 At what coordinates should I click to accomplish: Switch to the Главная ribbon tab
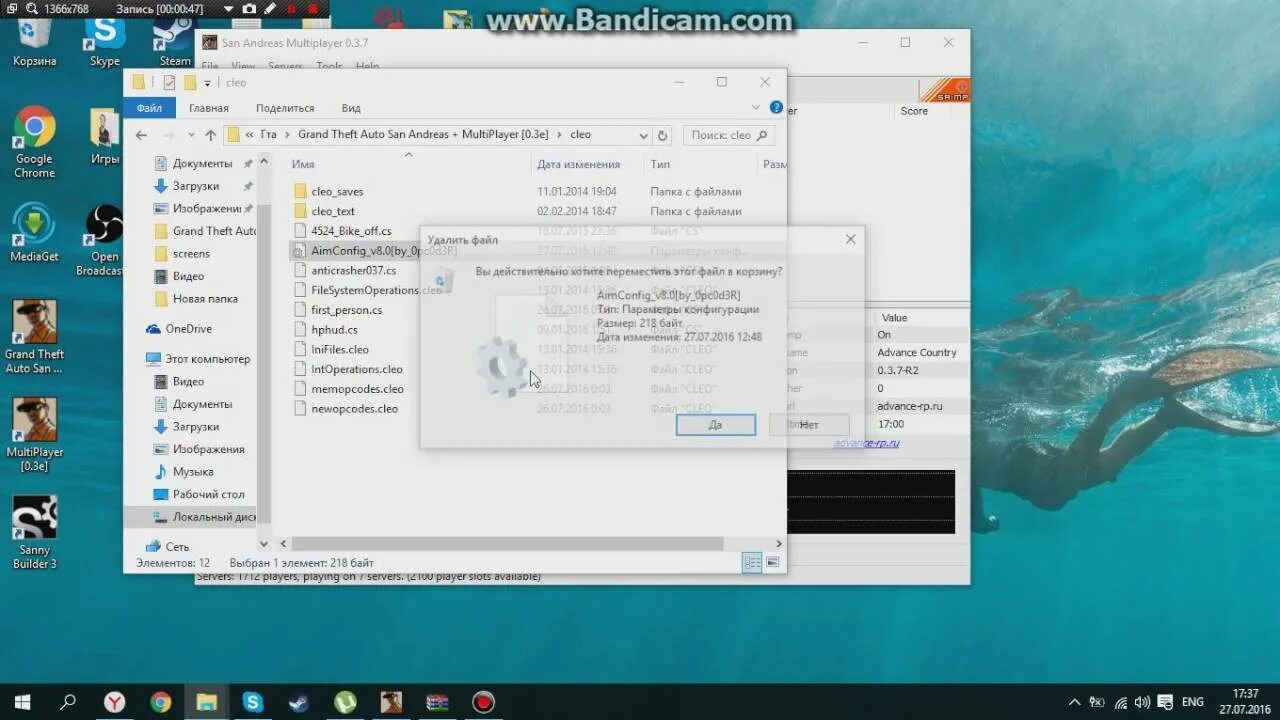(209, 108)
